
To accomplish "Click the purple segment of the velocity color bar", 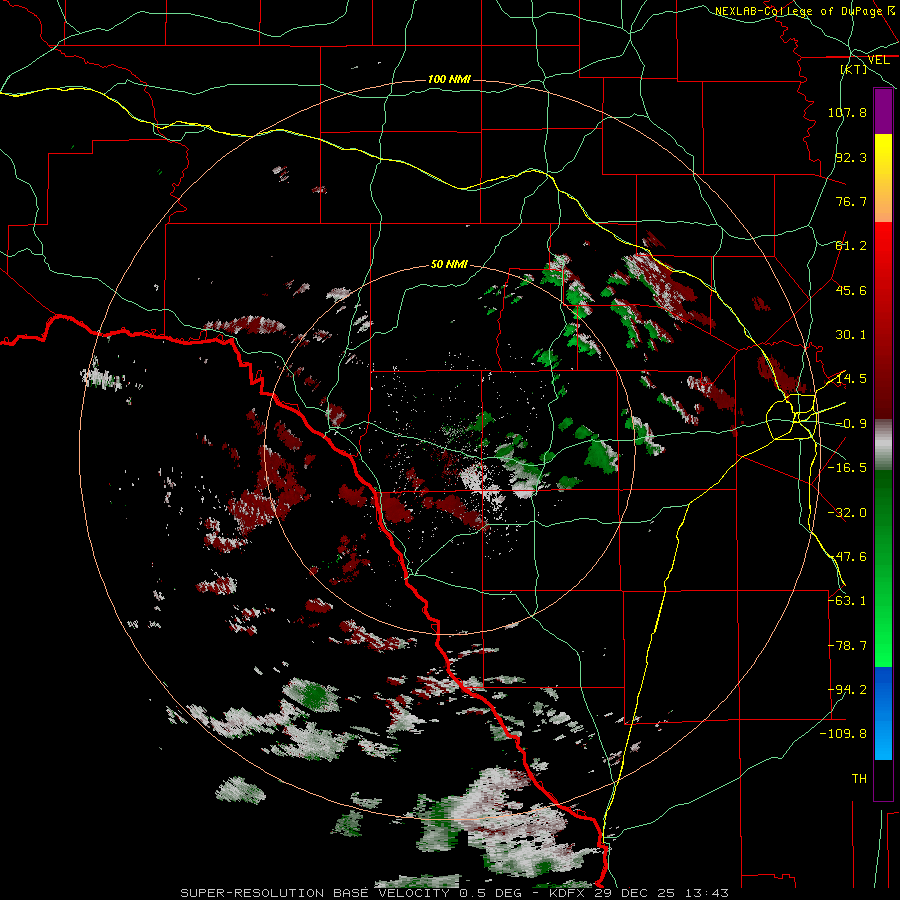I will pos(883,112).
